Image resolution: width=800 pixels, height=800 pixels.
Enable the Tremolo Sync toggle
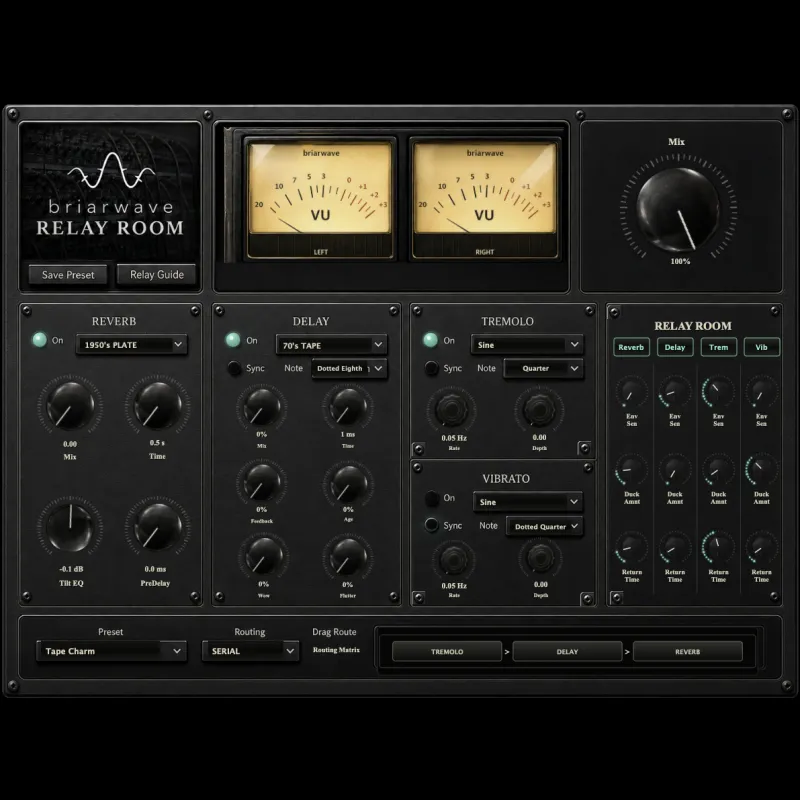pyautogui.click(x=432, y=368)
